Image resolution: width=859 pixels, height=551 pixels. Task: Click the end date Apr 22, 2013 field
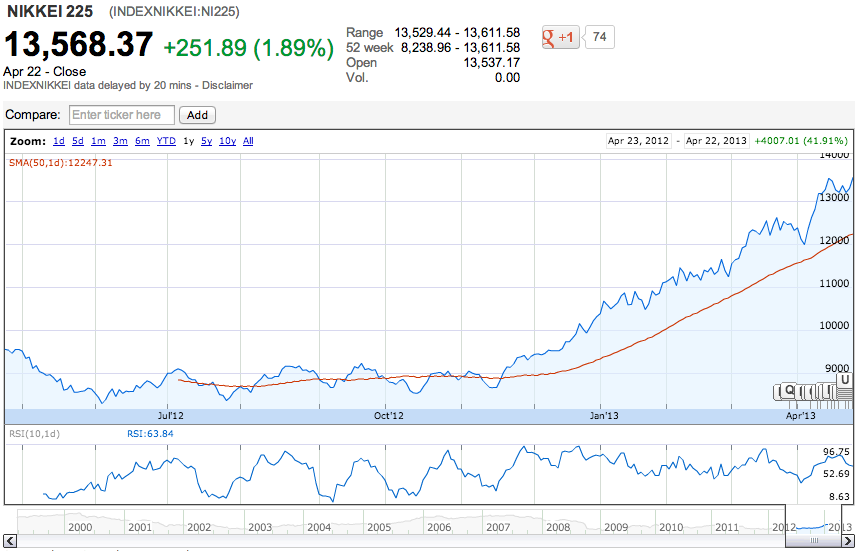pyautogui.click(x=716, y=141)
